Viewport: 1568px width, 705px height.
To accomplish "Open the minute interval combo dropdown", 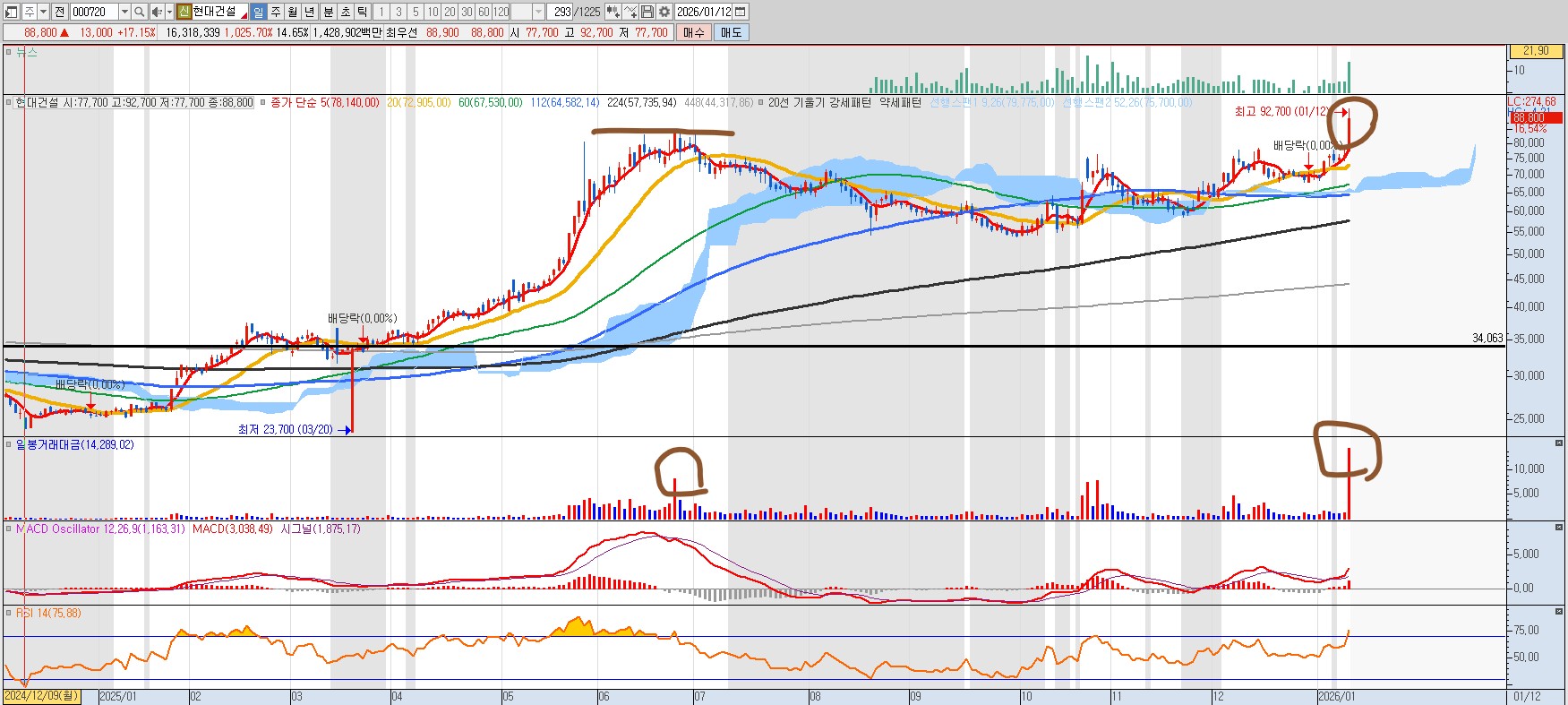I will [538, 12].
